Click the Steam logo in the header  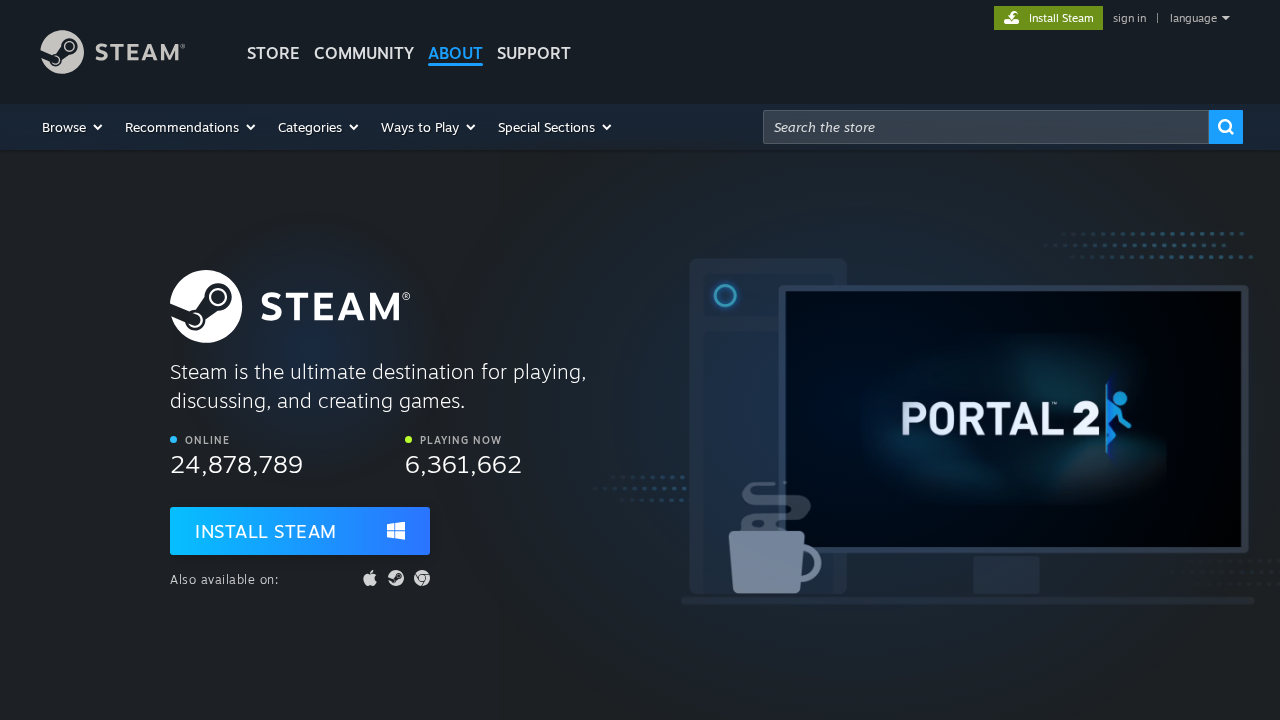point(112,52)
